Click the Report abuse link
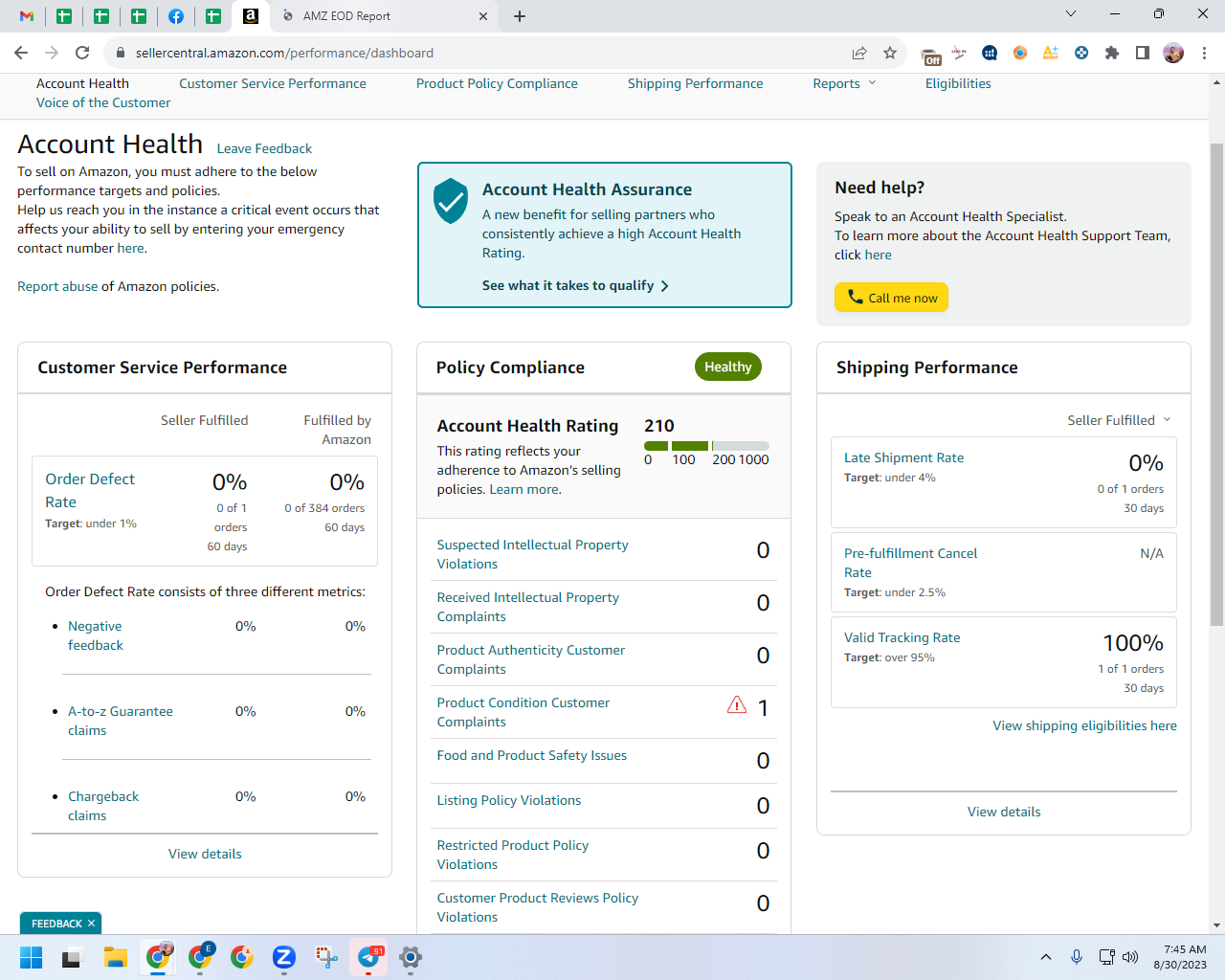The height and width of the screenshot is (980, 1225). pos(57,286)
